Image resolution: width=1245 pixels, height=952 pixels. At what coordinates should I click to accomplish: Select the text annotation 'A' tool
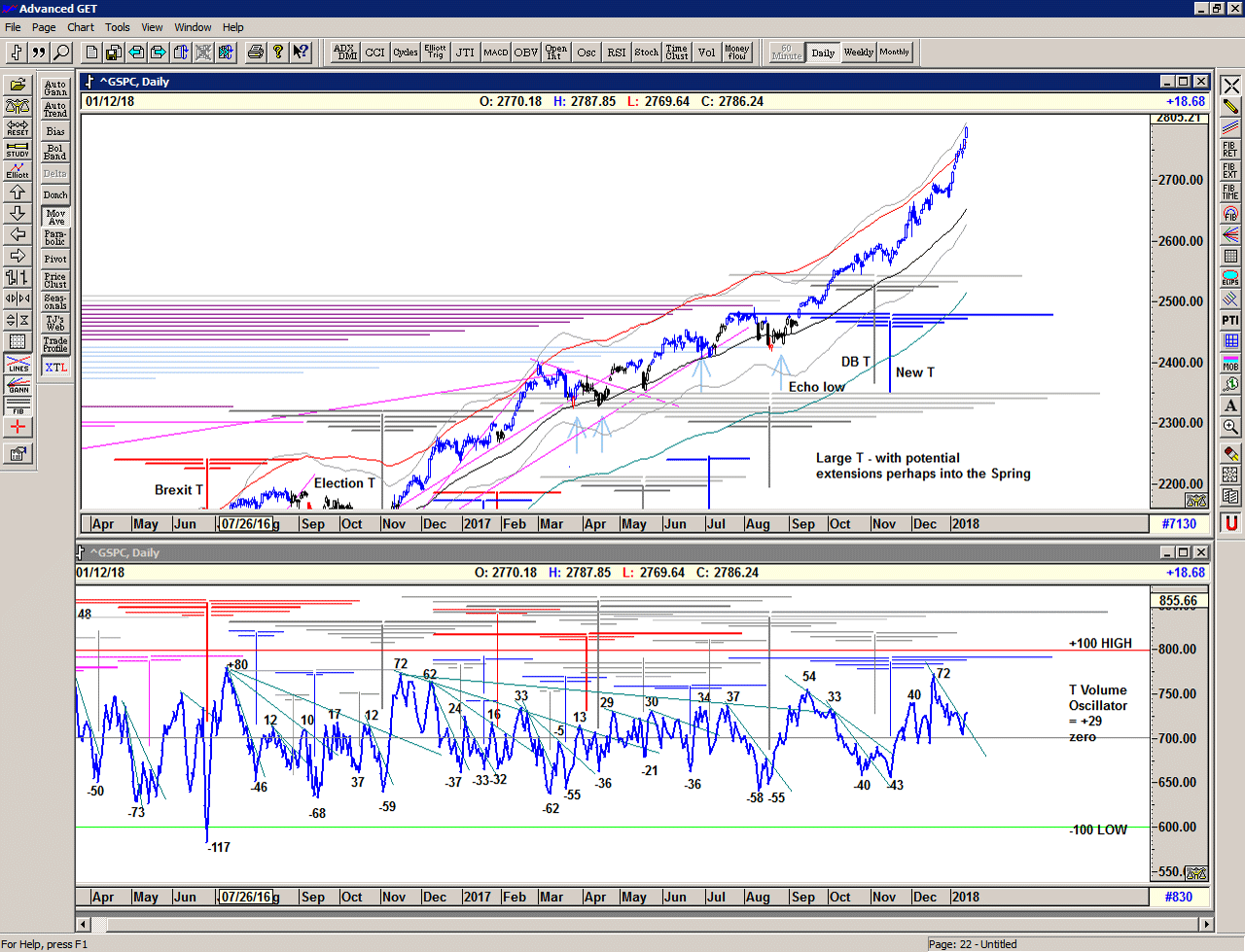(1230, 405)
